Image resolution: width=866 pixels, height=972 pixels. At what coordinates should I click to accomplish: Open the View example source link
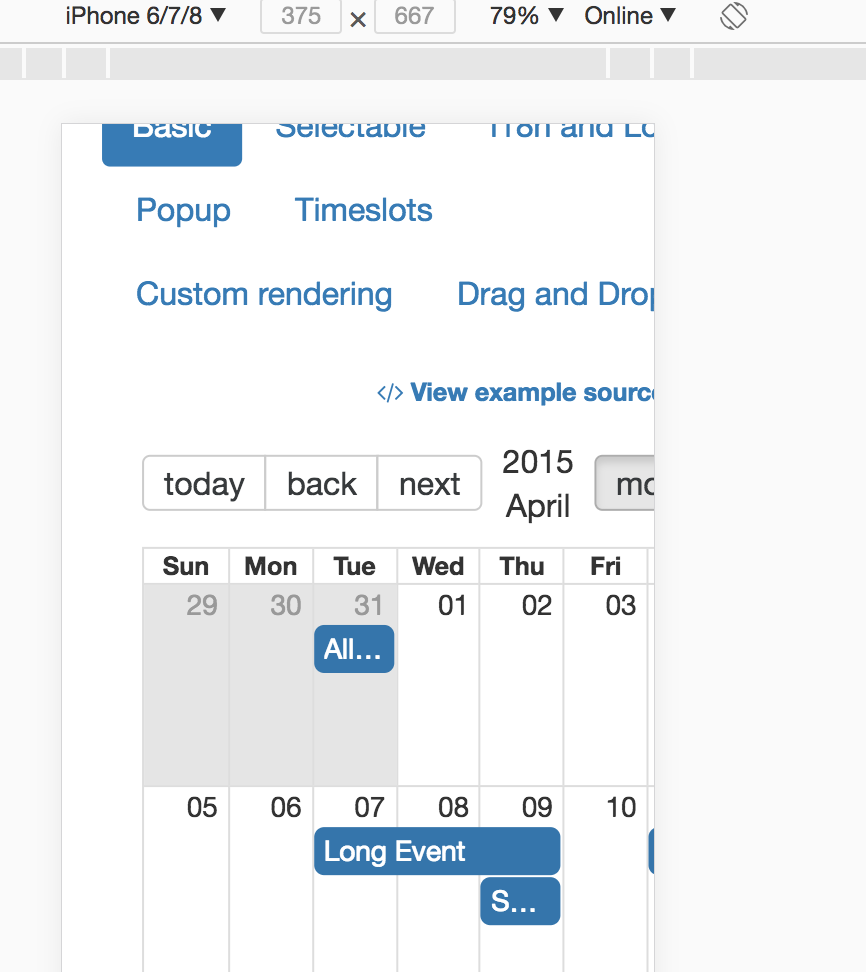(530, 392)
